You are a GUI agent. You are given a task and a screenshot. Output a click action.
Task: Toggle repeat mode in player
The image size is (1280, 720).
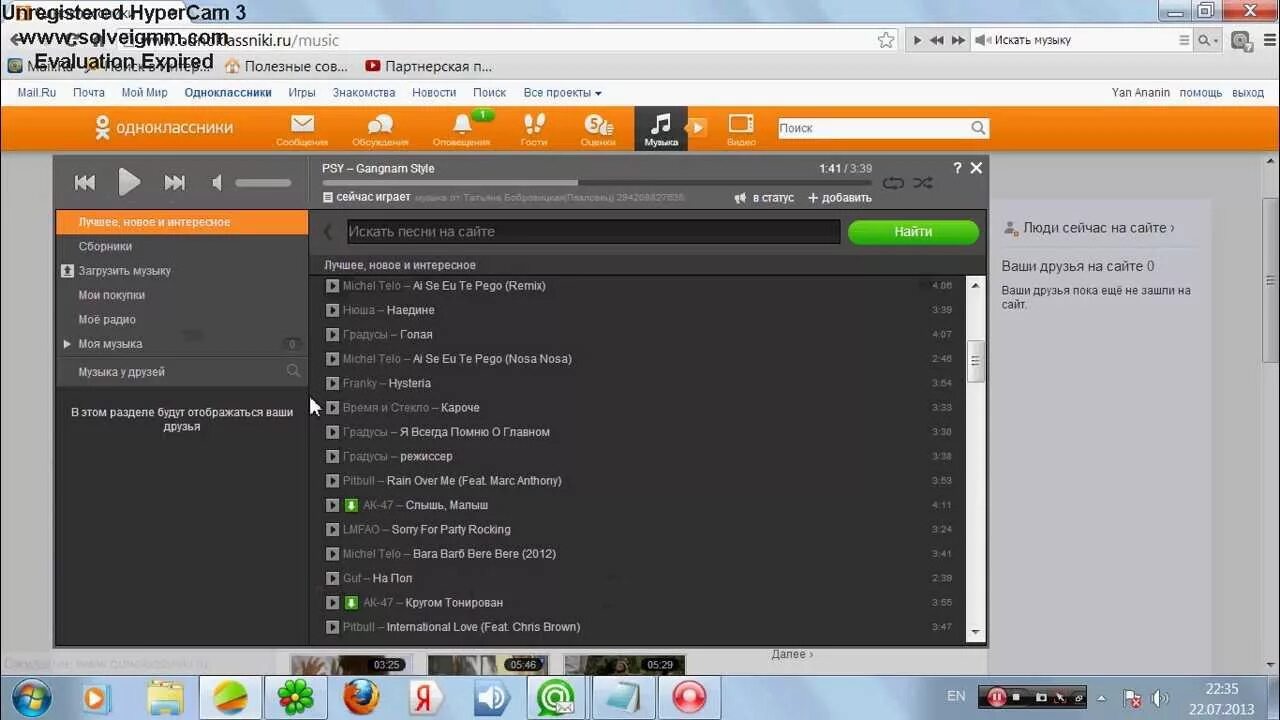click(893, 183)
